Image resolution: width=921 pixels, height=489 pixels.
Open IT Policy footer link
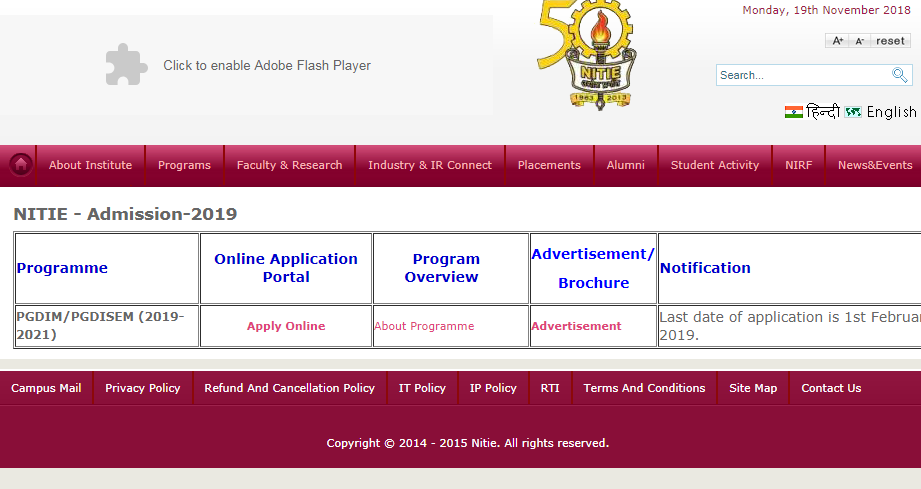coord(422,388)
